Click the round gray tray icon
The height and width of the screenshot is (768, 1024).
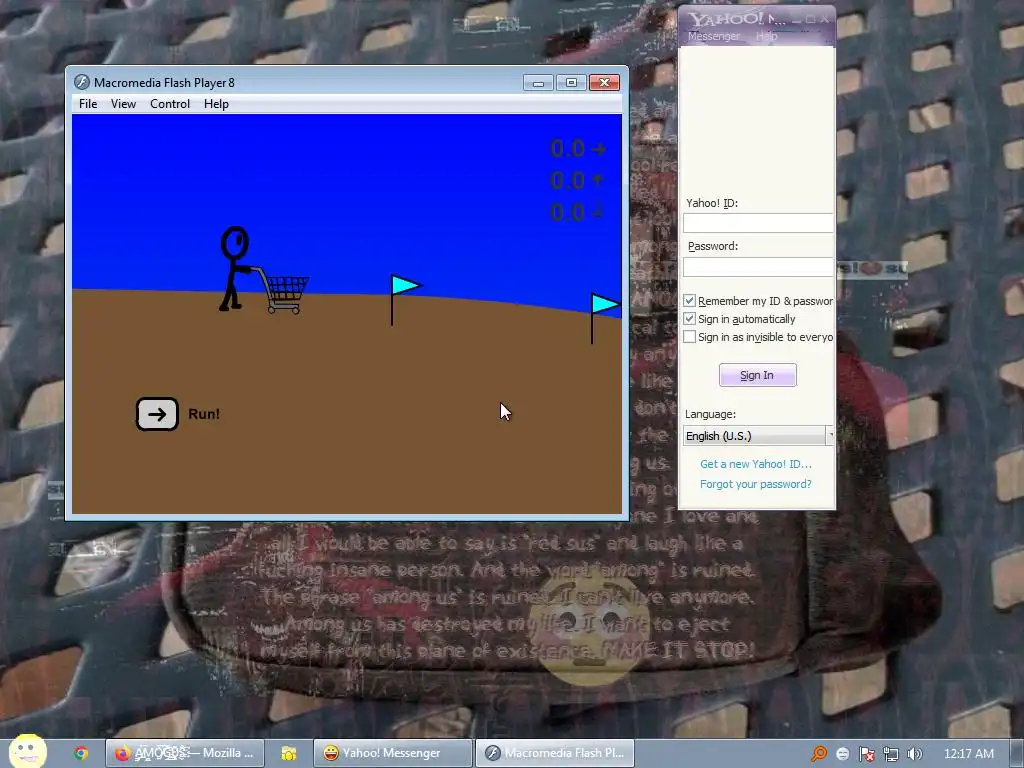[842, 754]
